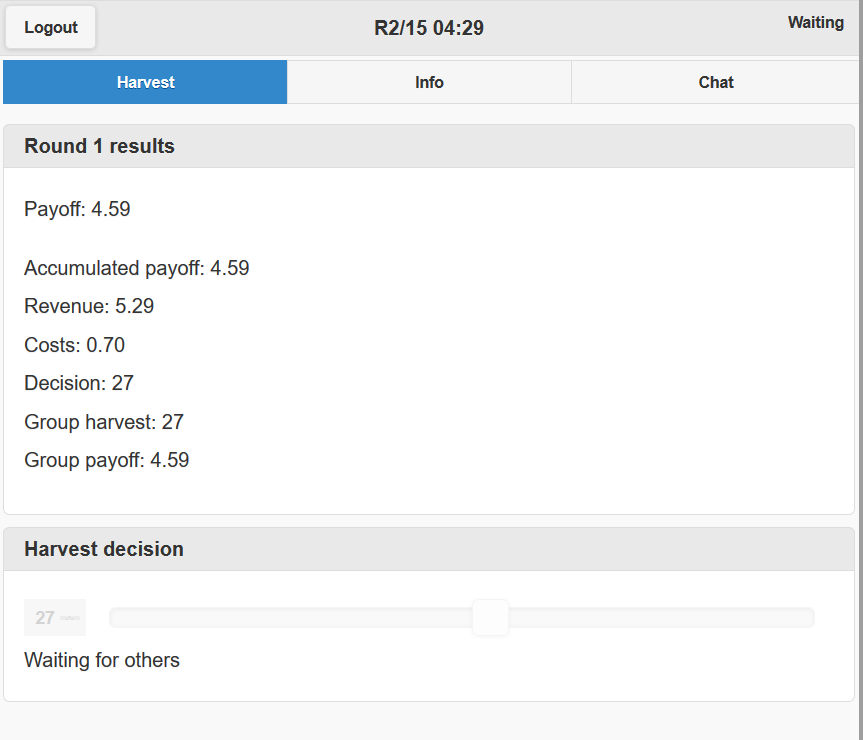Click the Waiting status label
Screen dimensions: 863x740
pyautogui.click(x=815, y=22)
